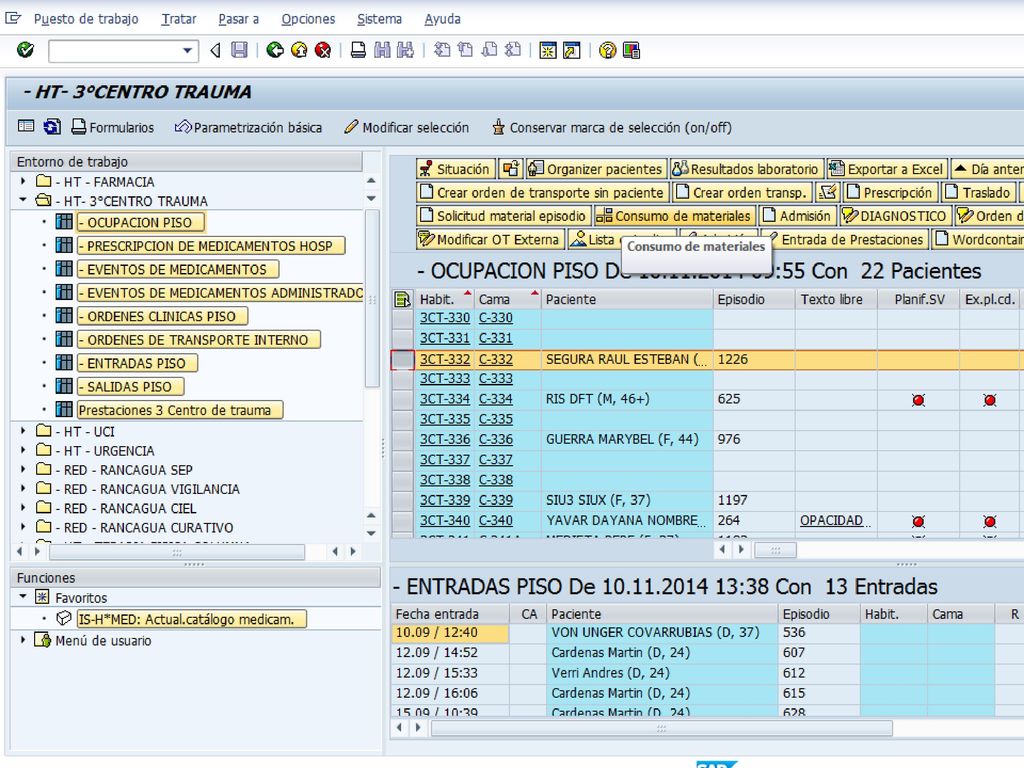
Task: Toggle Conservar marca de selección (on/off)
Action: (x=611, y=127)
